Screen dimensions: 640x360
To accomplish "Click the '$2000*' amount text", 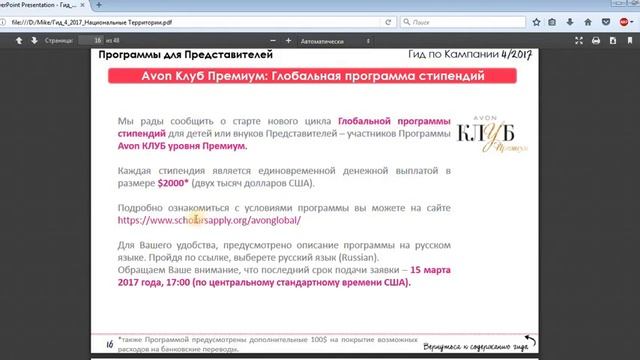I will coord(173,183).
